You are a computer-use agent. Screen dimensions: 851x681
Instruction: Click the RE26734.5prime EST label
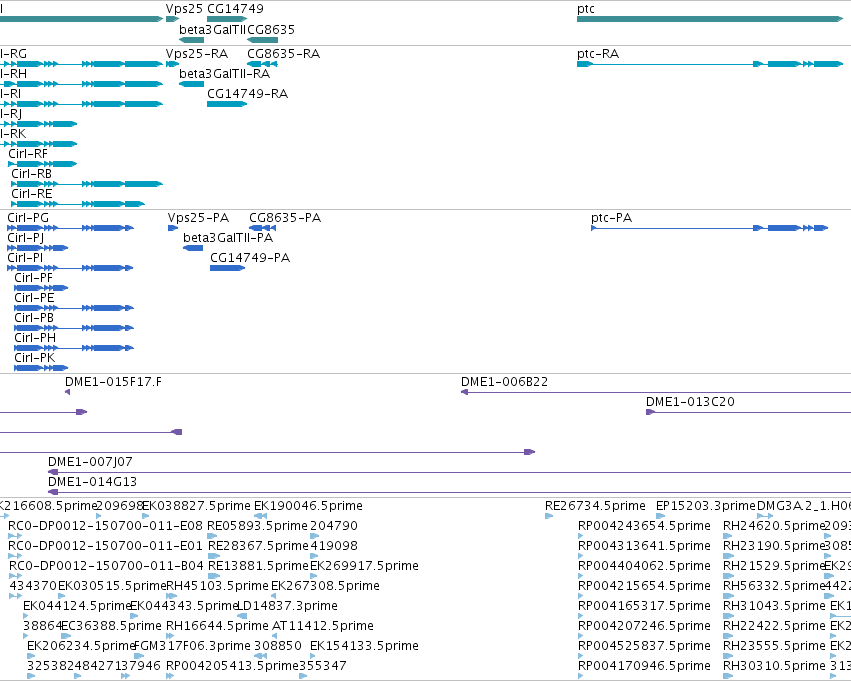pos(595,506)
